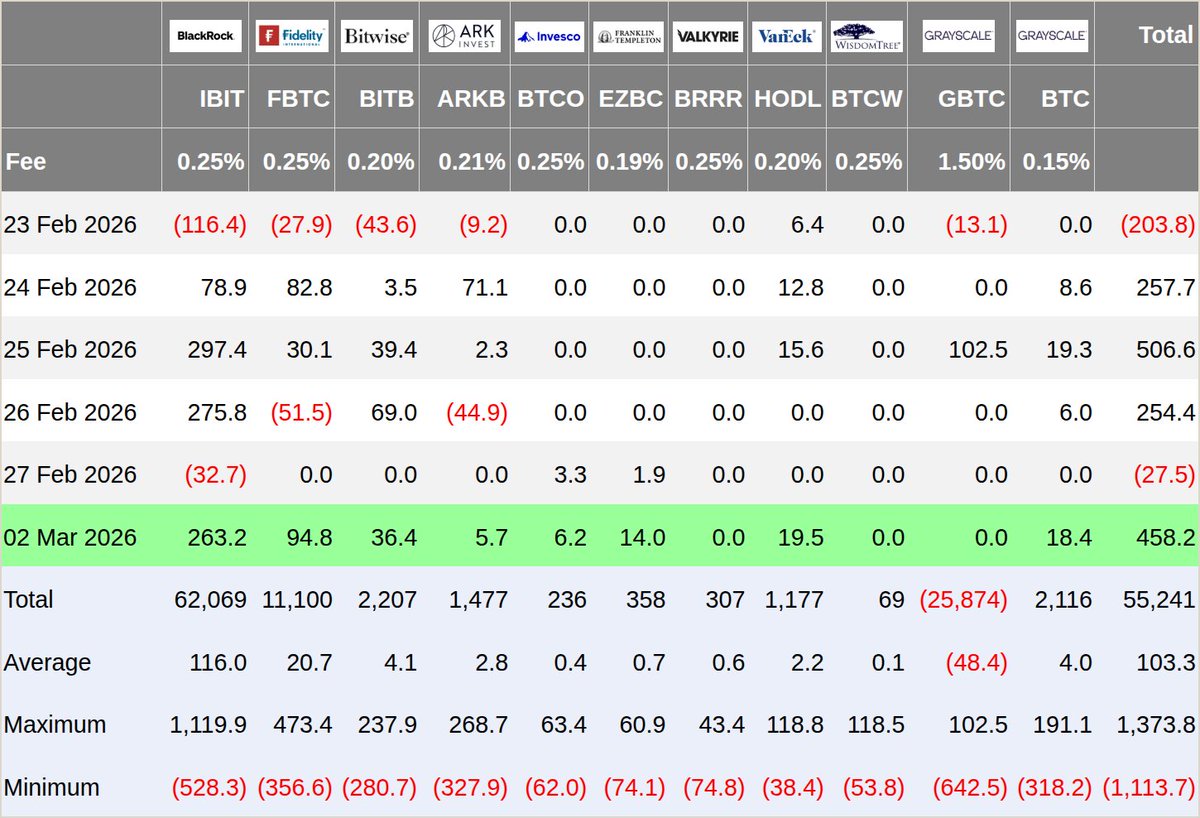Click the Total summary row label
The height and width of the screenshot is (818, 1200).
tap(29, 599)
